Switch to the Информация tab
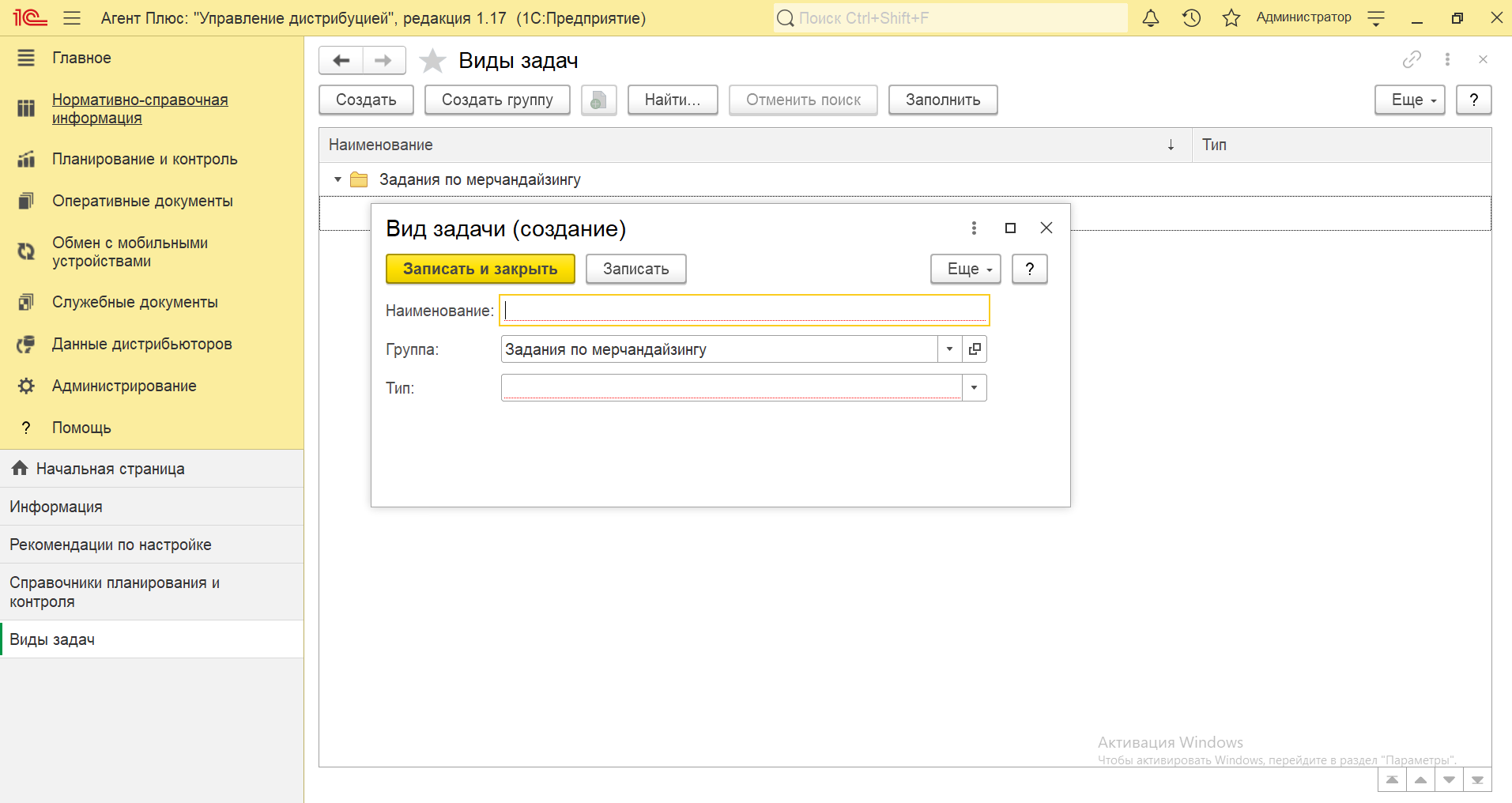The height and width of the screenshot is (803, 1512). tap(152, 507)
